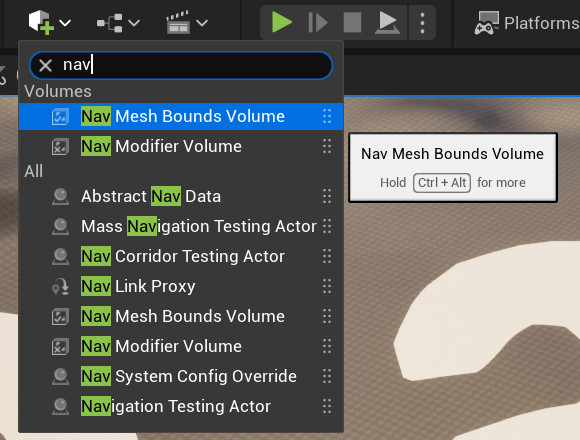Viewport: 580px width, 440px height.
Task: Focus the actor search field
Action: (x=181, y=65)
